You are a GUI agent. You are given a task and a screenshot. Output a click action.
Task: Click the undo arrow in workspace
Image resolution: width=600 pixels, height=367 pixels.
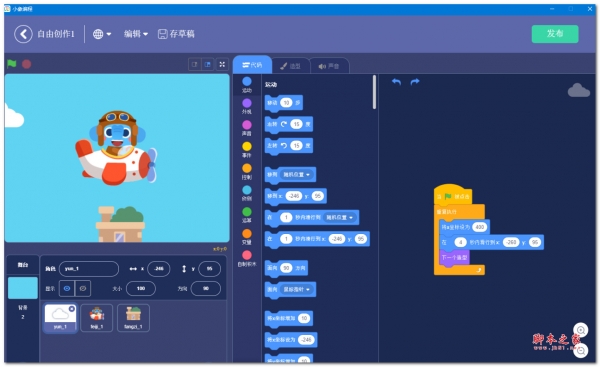pyautogui.click(x=397, y=82)
